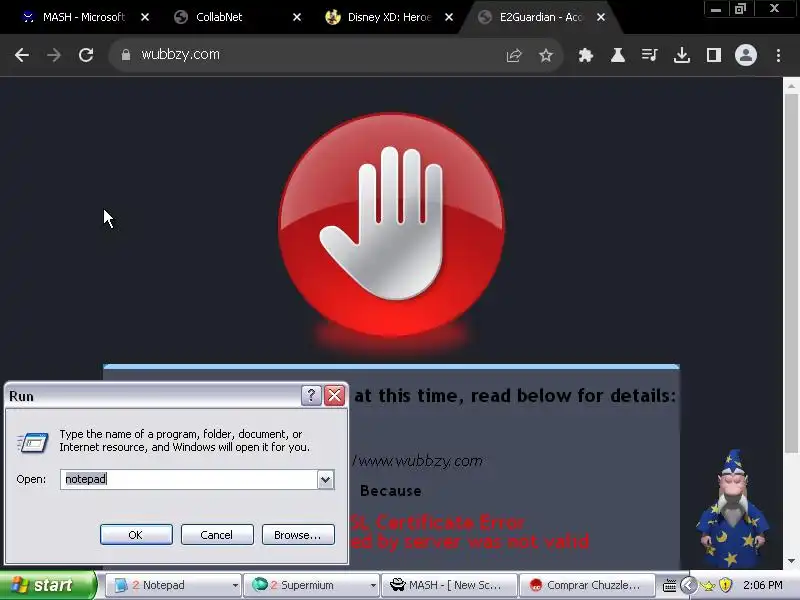Viewport: 800px width, 600px height.
Task: Close the Run dialog with red X
Action: coord(335,395)
